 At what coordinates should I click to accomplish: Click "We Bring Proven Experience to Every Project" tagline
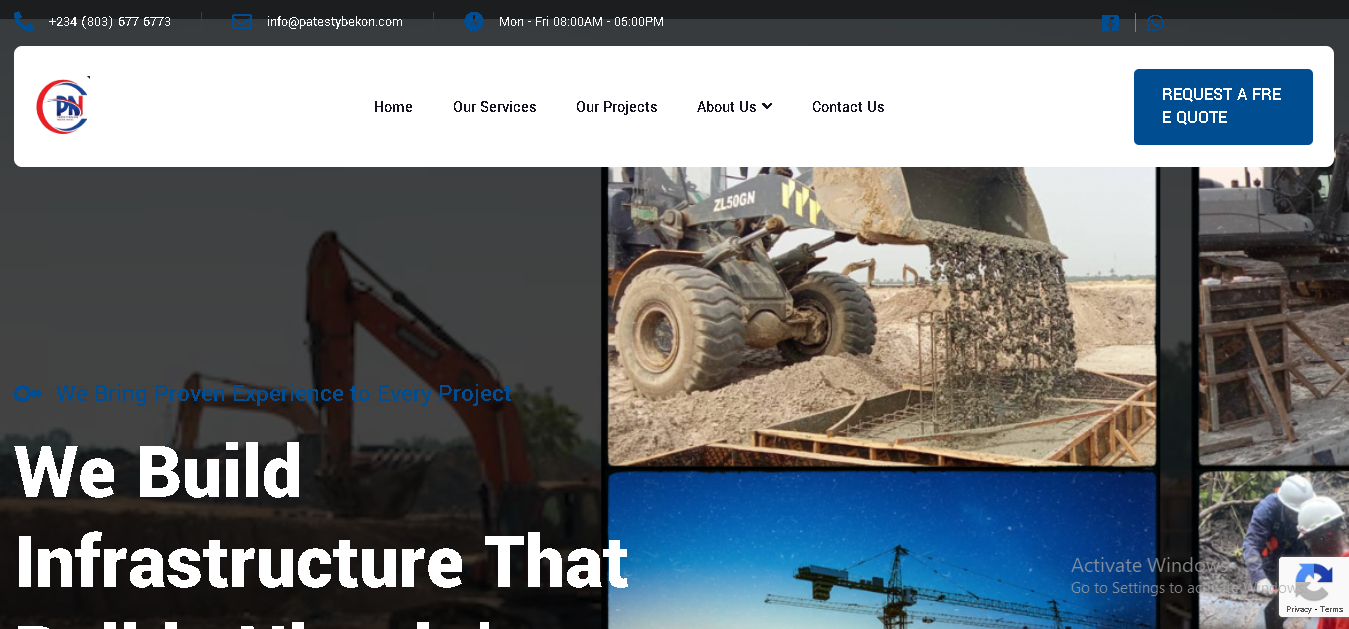(284, 394)
